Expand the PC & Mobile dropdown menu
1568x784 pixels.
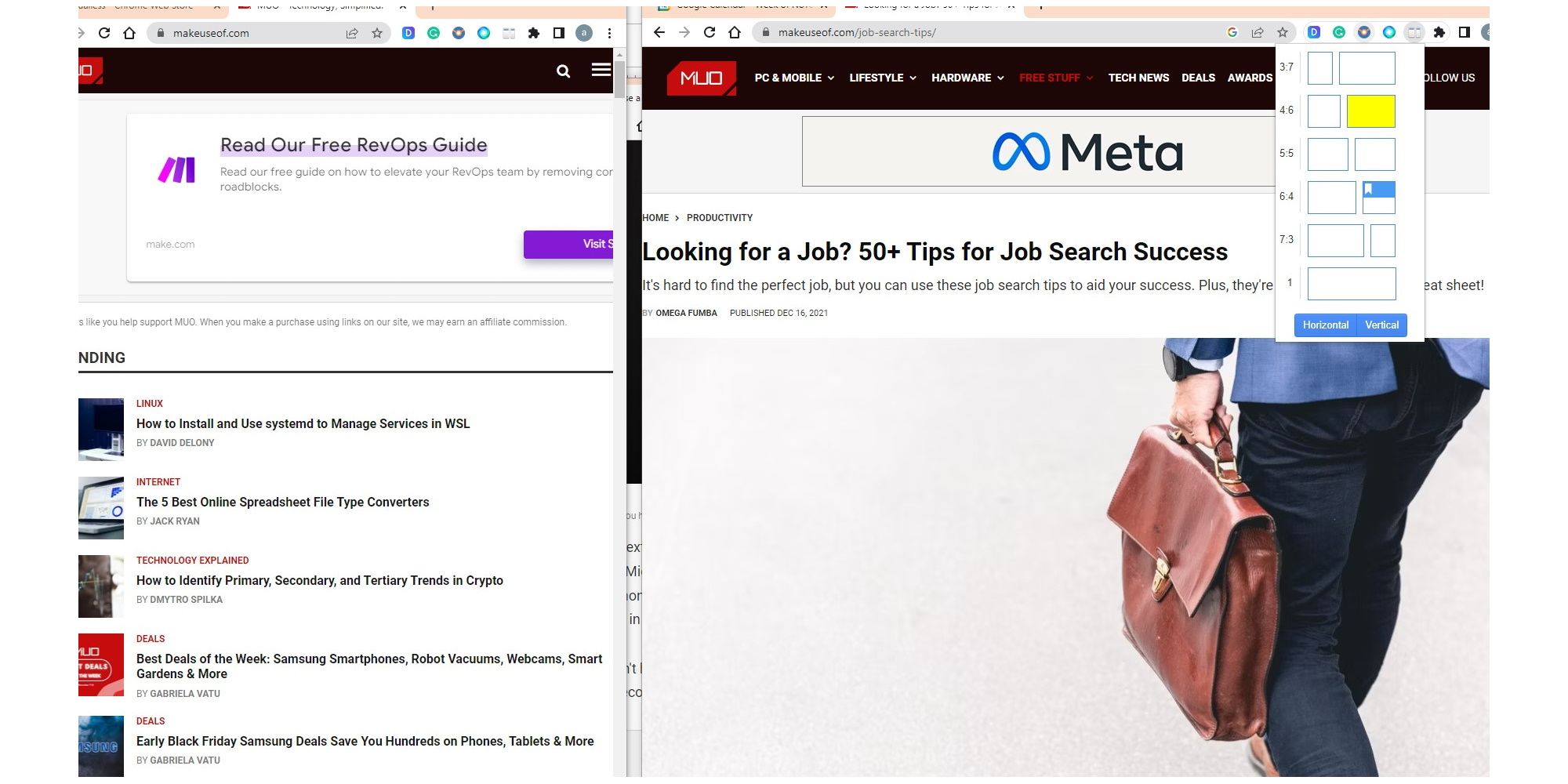(794, 78)
